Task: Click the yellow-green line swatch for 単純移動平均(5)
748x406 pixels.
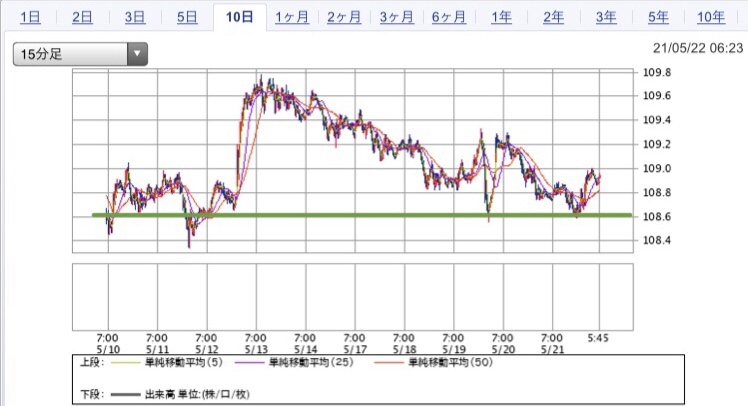Action: (125, 363)
